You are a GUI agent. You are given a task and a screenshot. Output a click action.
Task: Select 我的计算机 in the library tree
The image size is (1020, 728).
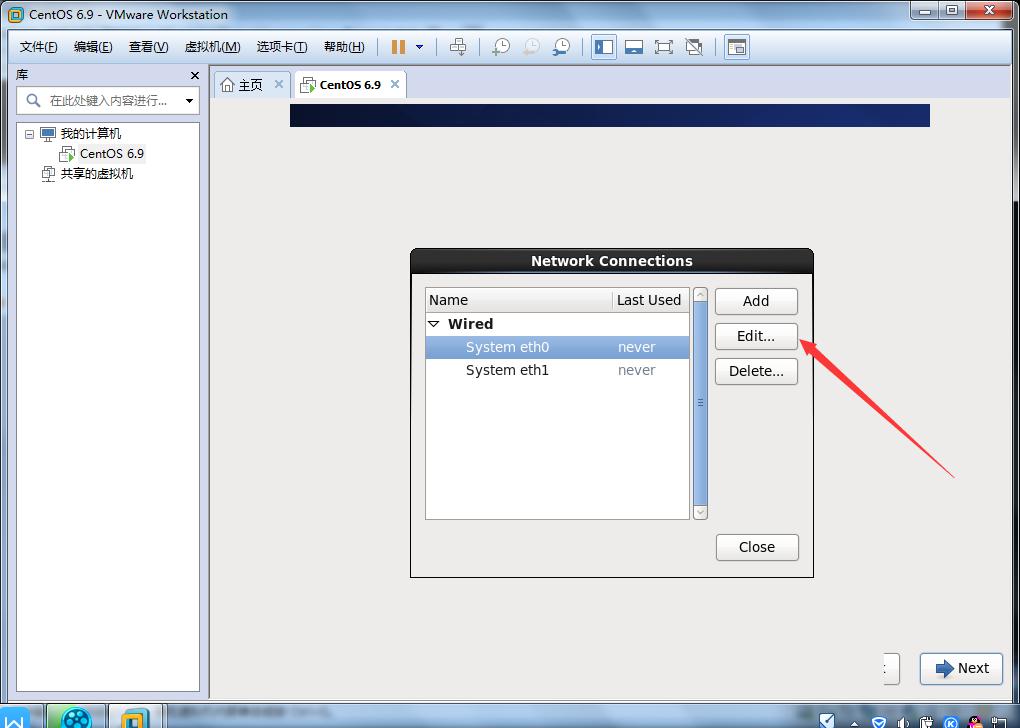click(x=90, y=134)
